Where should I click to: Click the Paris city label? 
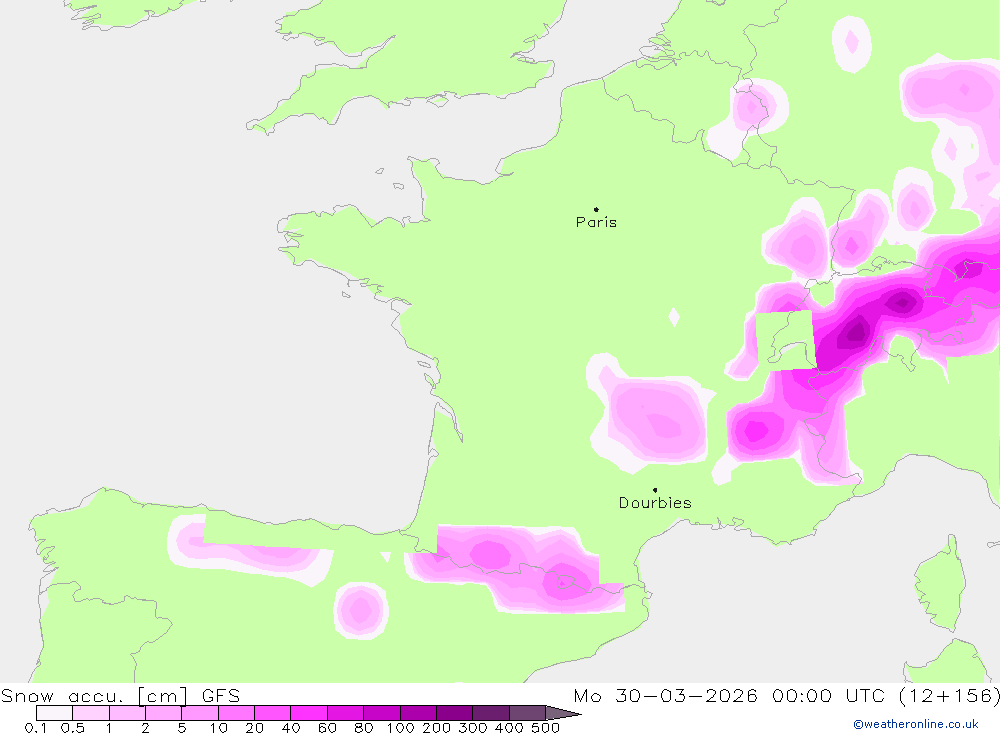pyautogui.click(x=596, y=222)
